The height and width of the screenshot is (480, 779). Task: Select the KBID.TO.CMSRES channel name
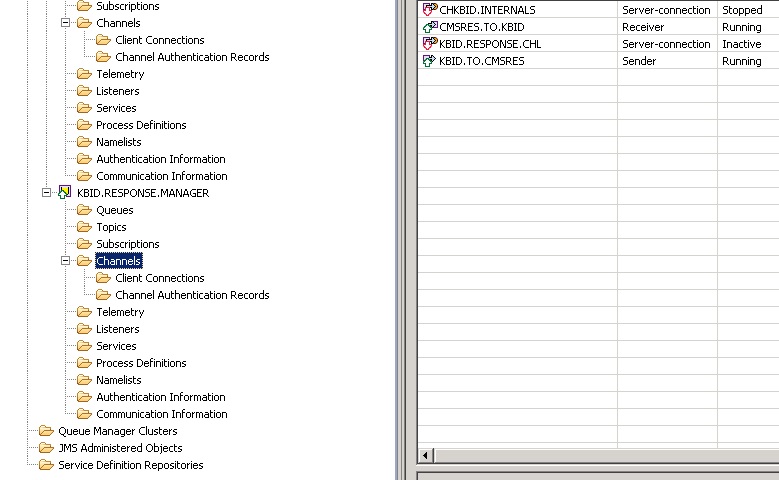pos(481,61)
